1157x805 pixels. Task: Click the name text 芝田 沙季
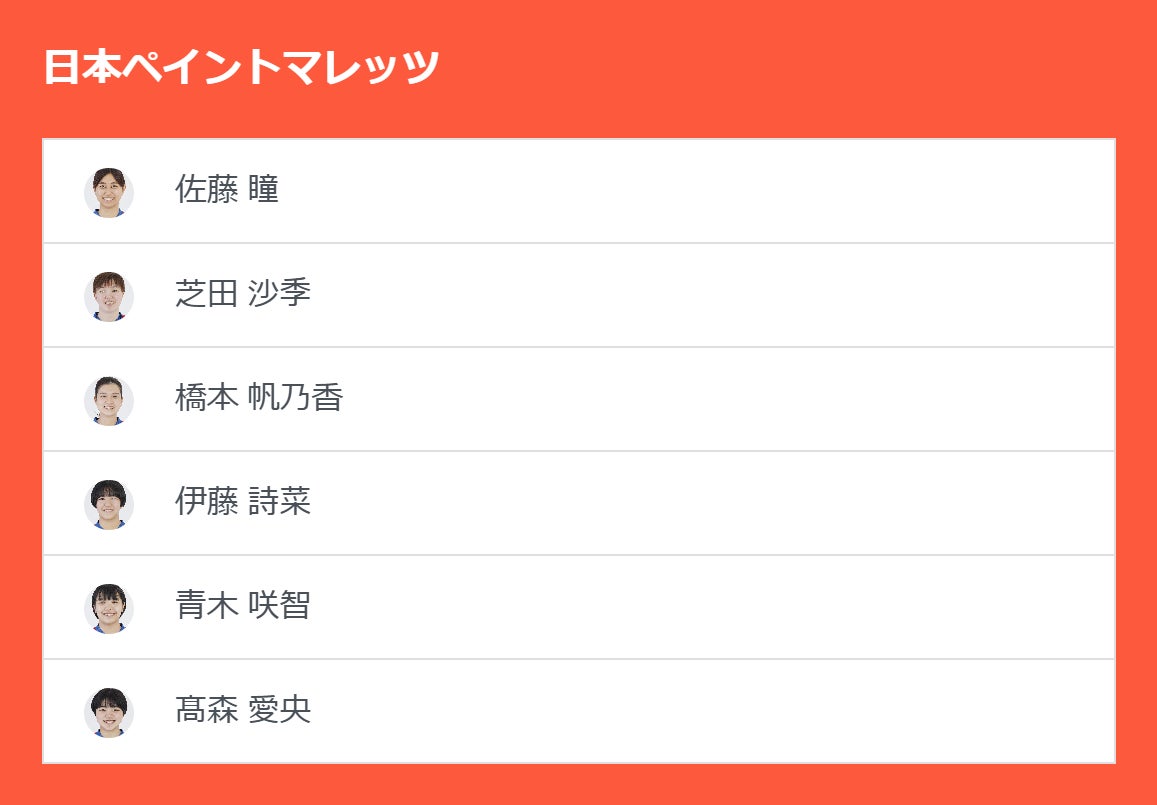243,294
